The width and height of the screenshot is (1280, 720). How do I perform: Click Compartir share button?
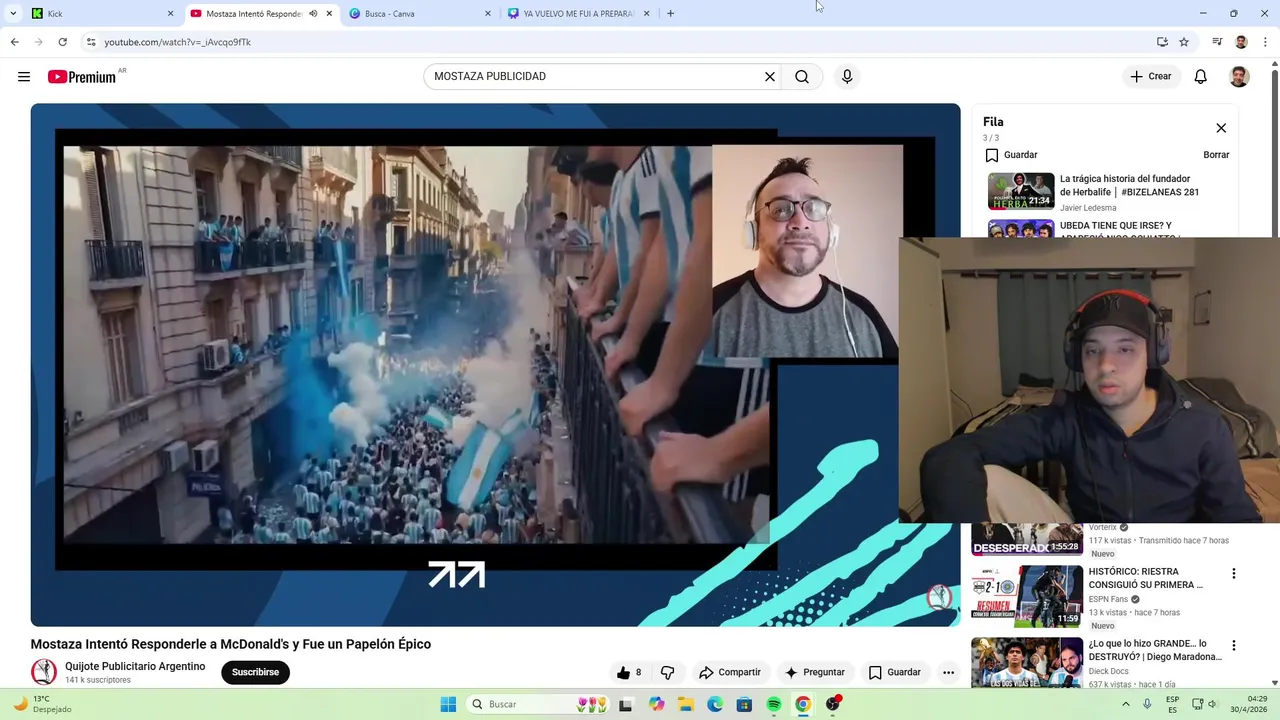tap(730, 672)
